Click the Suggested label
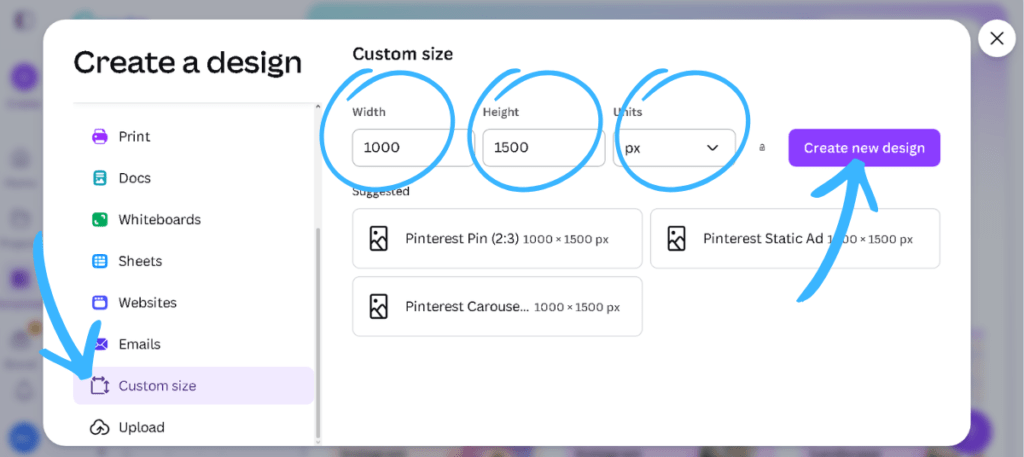 click(381, 191)
